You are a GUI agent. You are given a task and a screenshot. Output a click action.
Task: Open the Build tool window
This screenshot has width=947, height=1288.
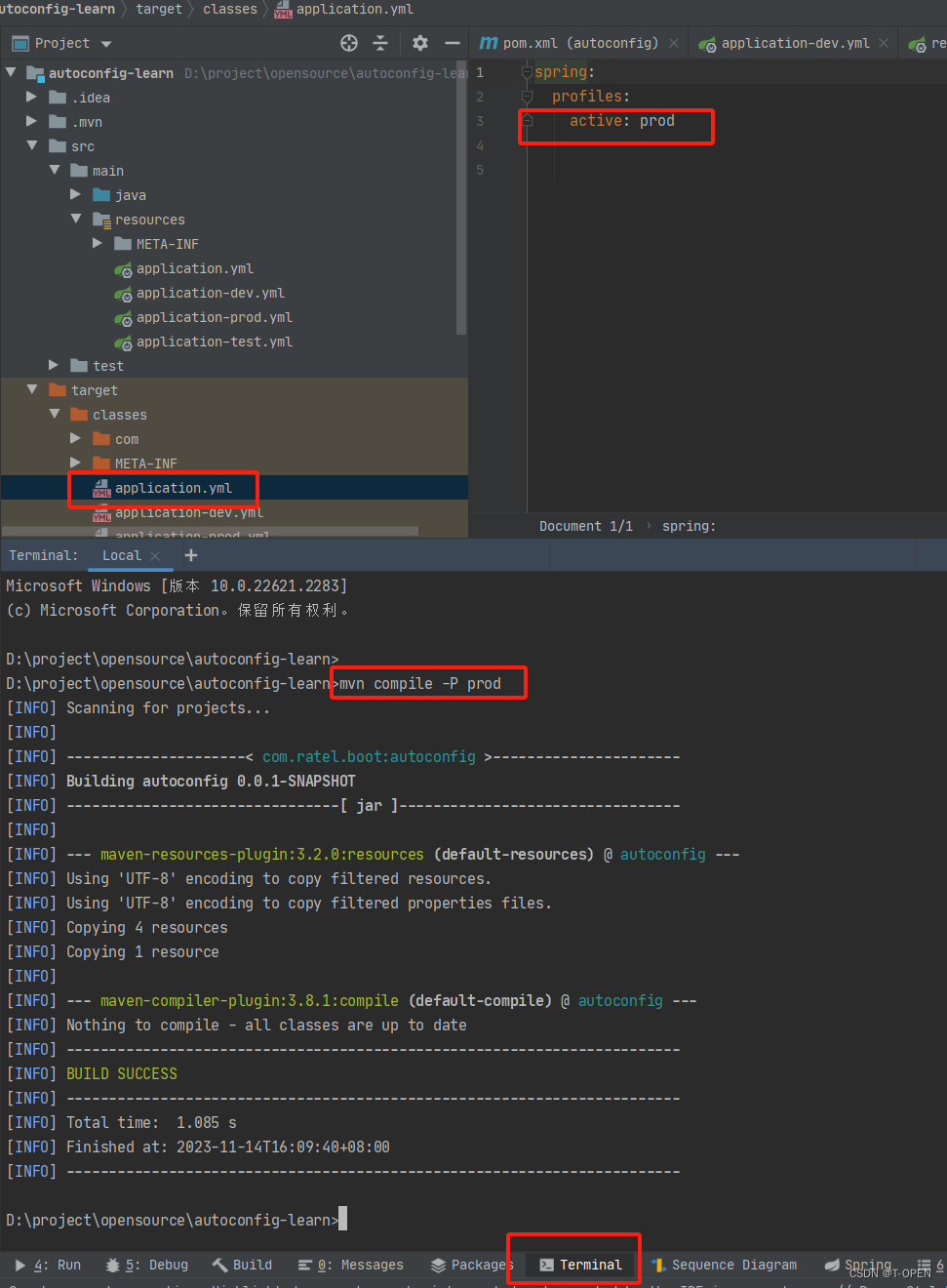(243, 1265)
